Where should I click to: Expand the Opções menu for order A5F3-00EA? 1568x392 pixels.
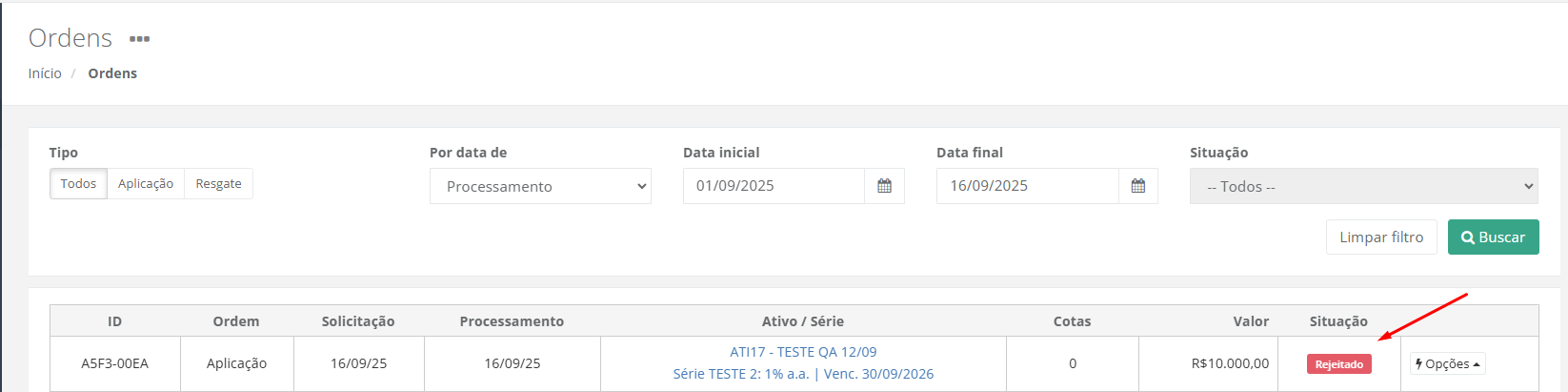[1447, 364]
